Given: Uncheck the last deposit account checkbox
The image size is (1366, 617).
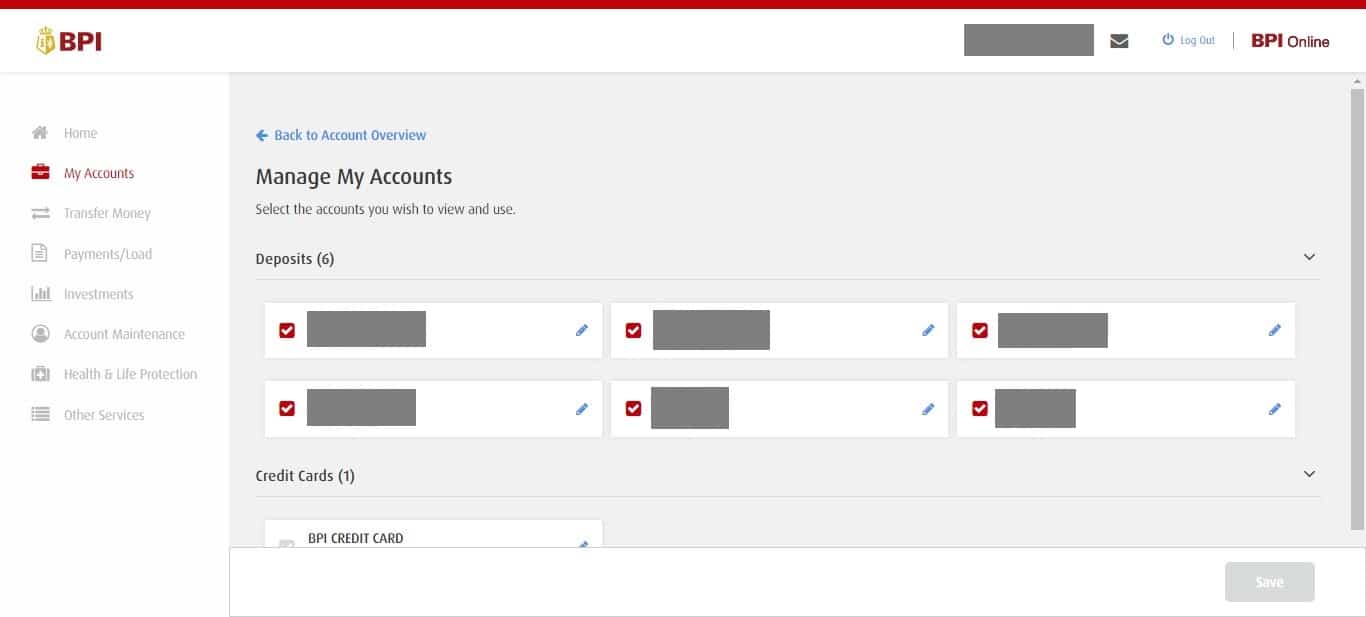Looking at the screenshot, I should pyautogui.click(x=980, y=408).
